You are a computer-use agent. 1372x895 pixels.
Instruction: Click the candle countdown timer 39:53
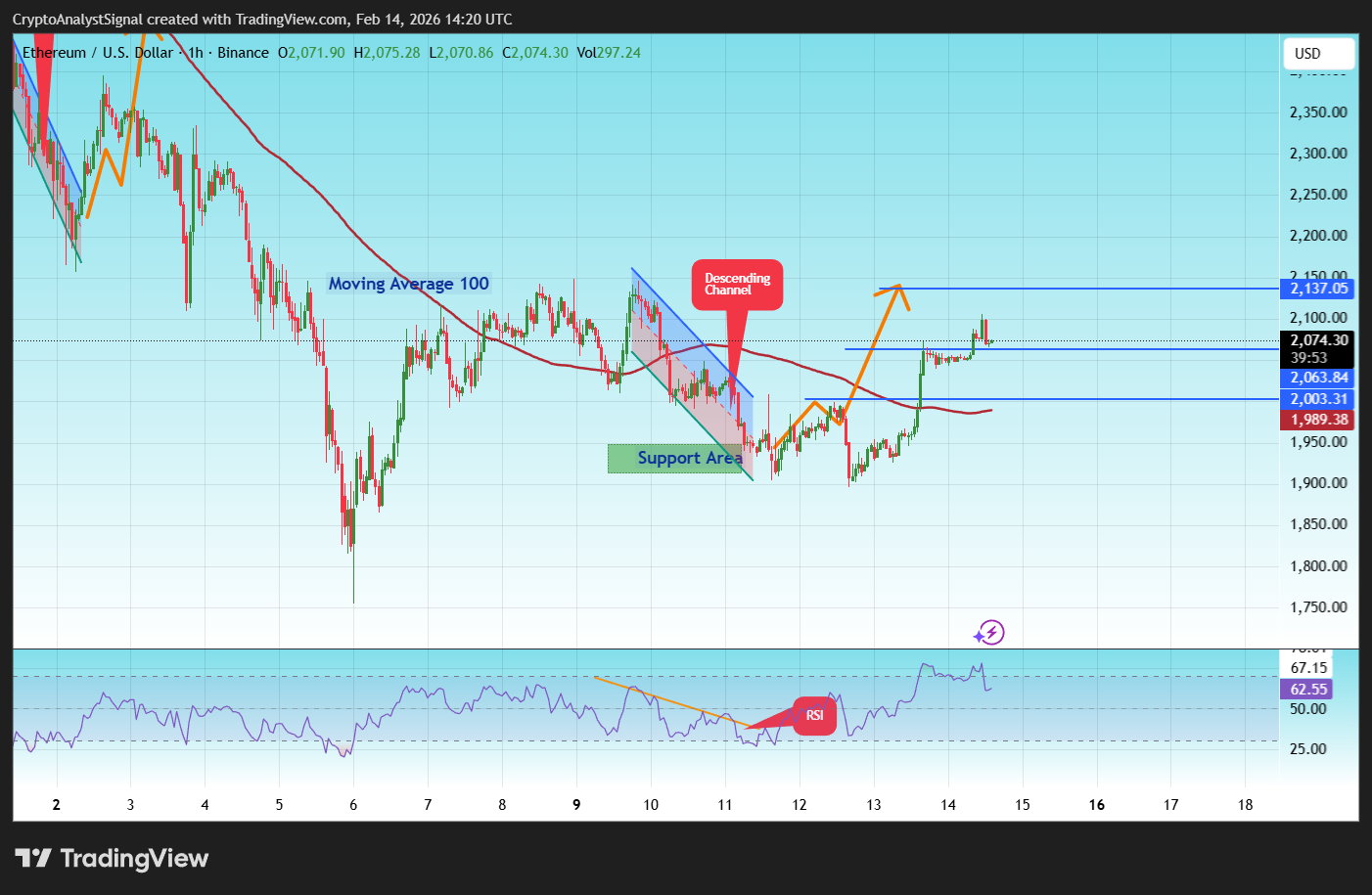click(x=1308, y=358)
